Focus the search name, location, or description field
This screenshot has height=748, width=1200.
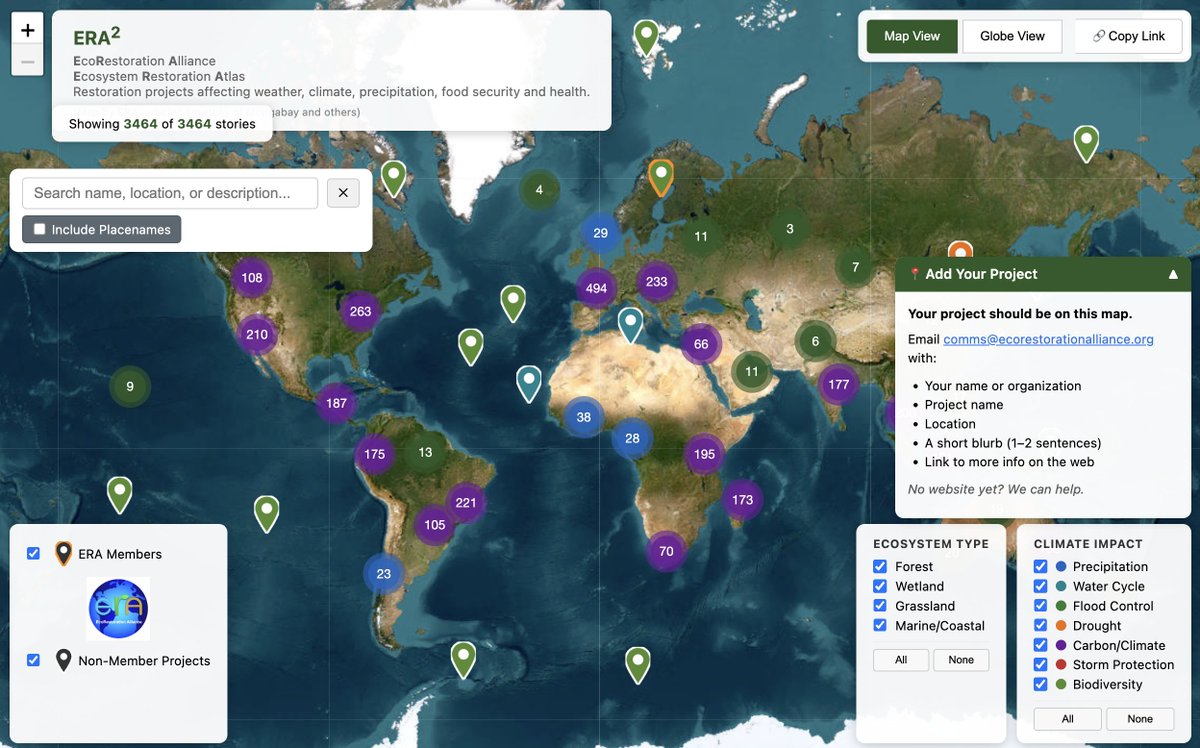coord(170,193)
